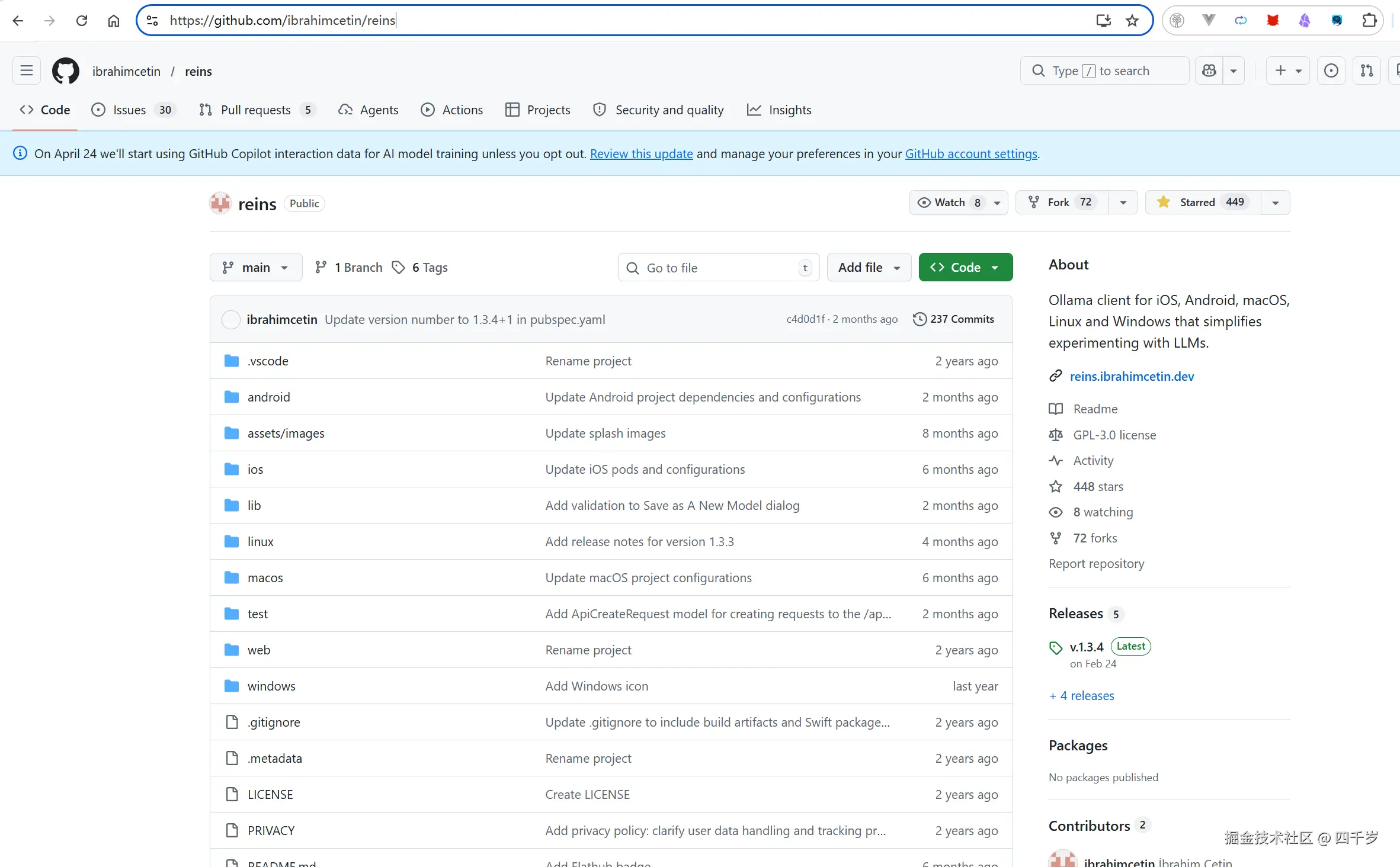Expand the main branch selector
Screen dimensions: 1400x867
256,268
